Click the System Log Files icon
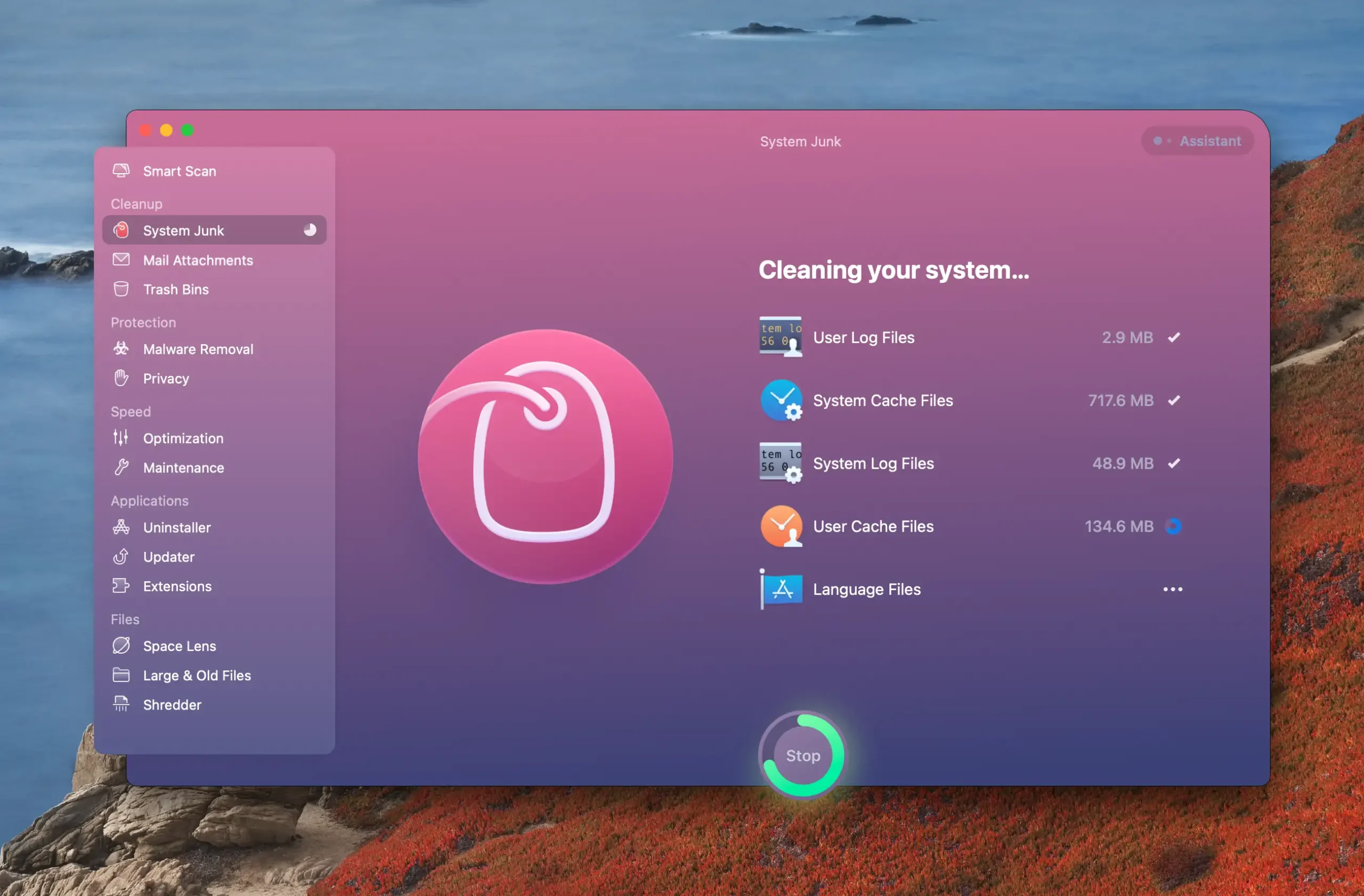This screenshot has height=896, width=1364. pos(781,463)
